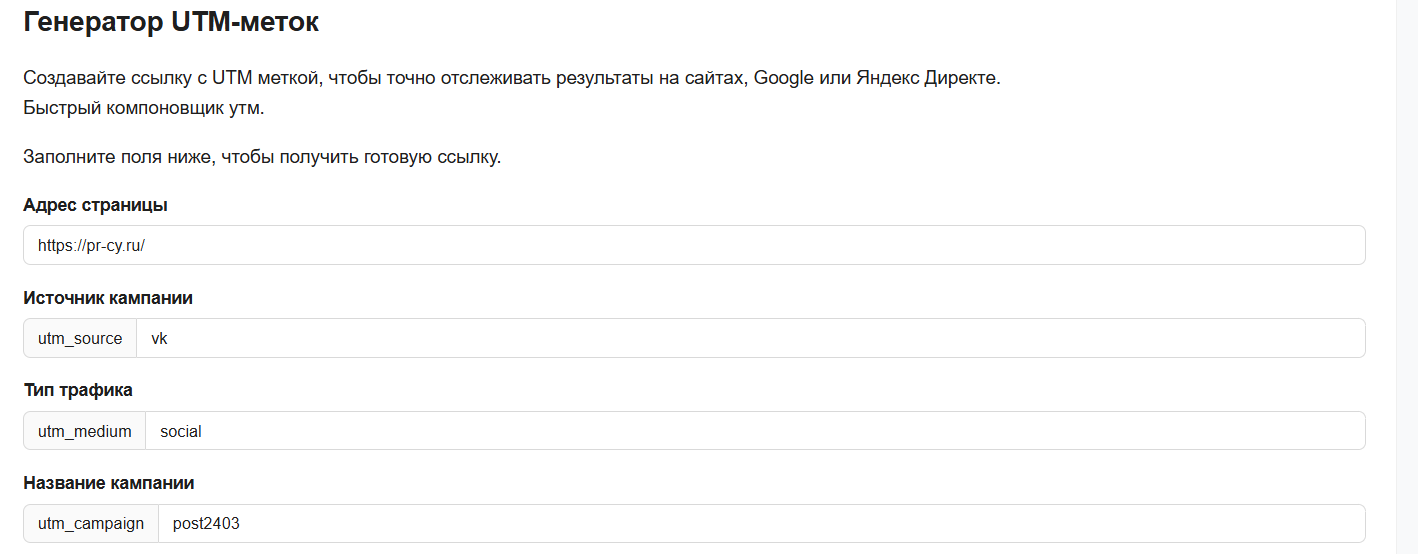Focus the utm_campaign input containing 'post2403'
The width and height of the screenshot is (1418, 554).
[761, 523]
